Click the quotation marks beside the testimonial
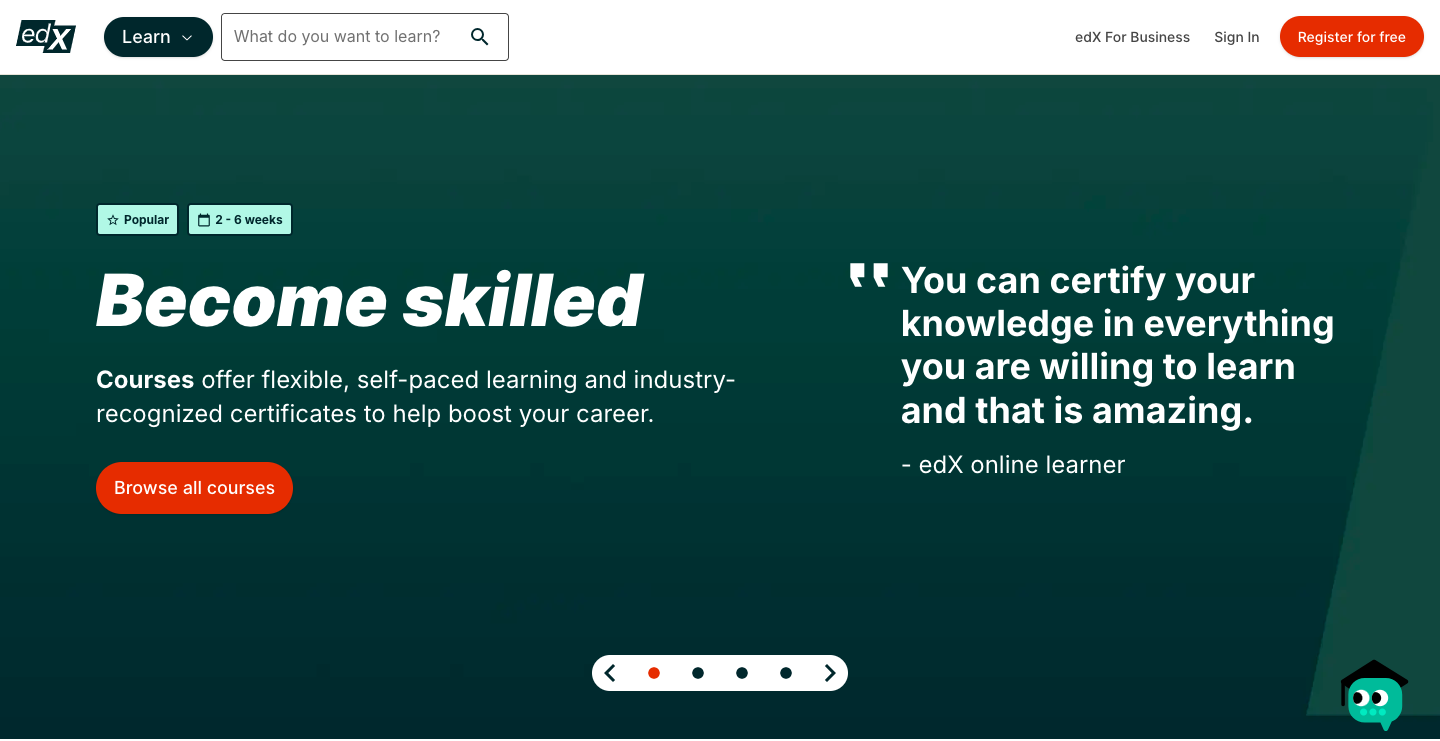Image resolution: width=1440 pixels, height=741 pixels. point(868,275)
